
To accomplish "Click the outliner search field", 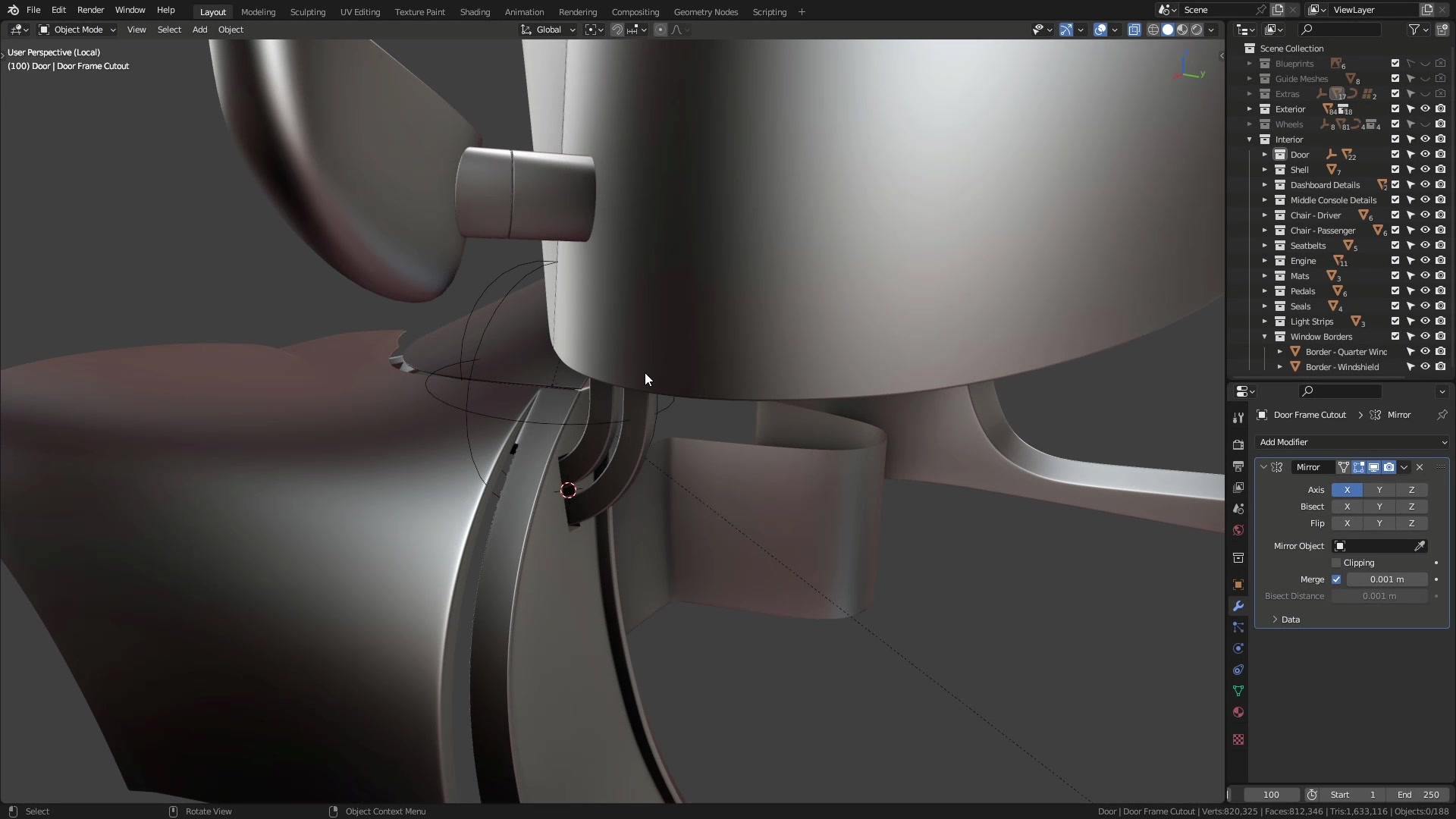I will (1339, 30).
